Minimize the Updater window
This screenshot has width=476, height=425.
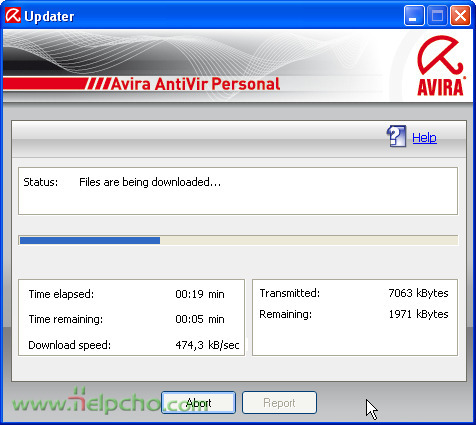[x=414, y=15]
